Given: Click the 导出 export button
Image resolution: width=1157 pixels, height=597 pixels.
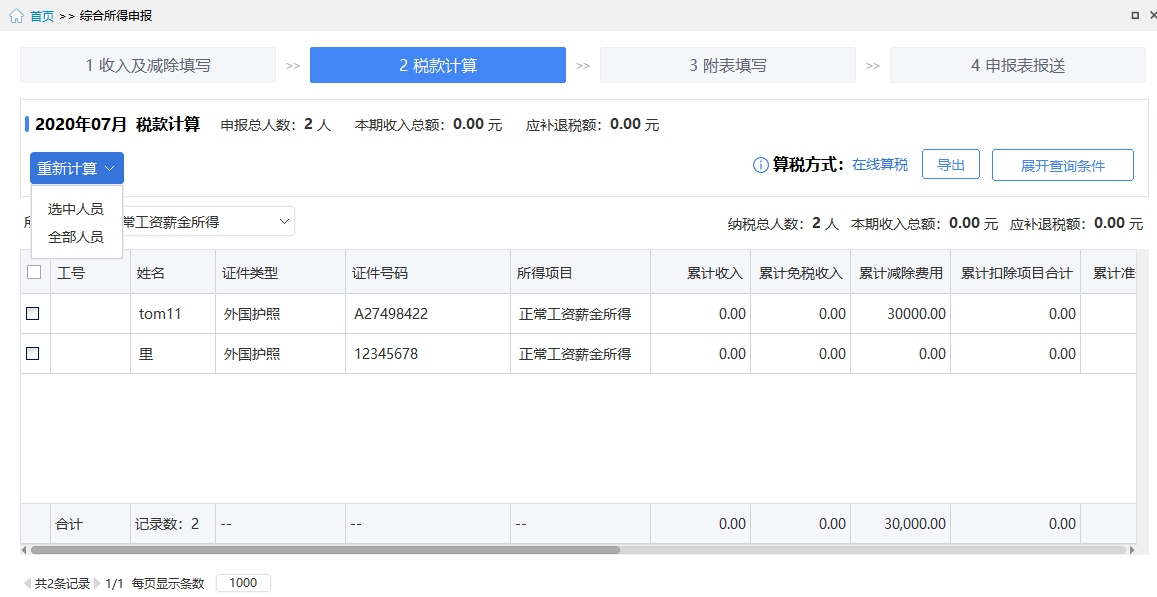Looking at the screenshot, I should [951, 165].
